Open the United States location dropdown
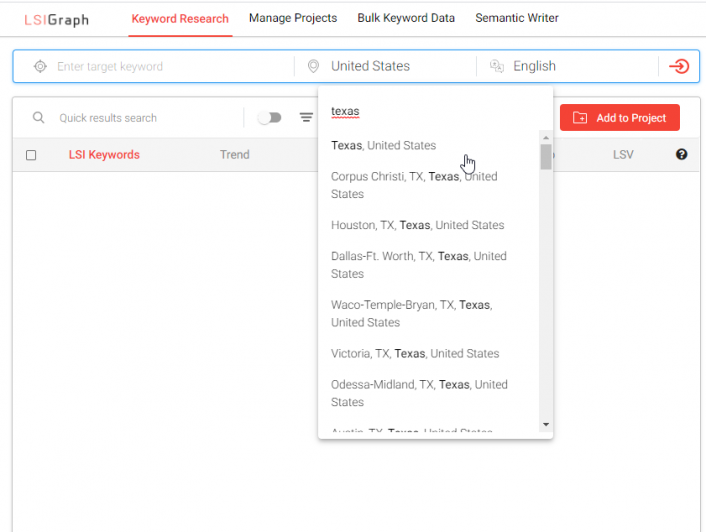The image size is (706, 532). click(x=385, y=66)
